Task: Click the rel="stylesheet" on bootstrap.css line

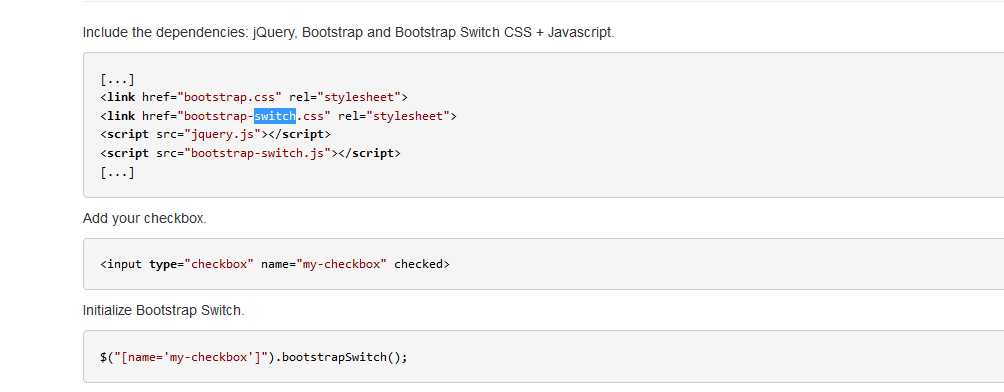Action: tap(344, 97)
